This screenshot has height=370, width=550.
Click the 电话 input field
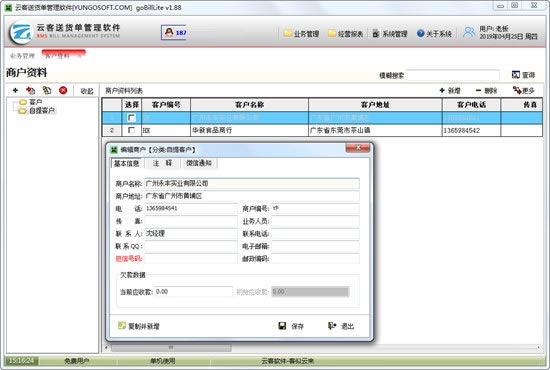point(191,209)
